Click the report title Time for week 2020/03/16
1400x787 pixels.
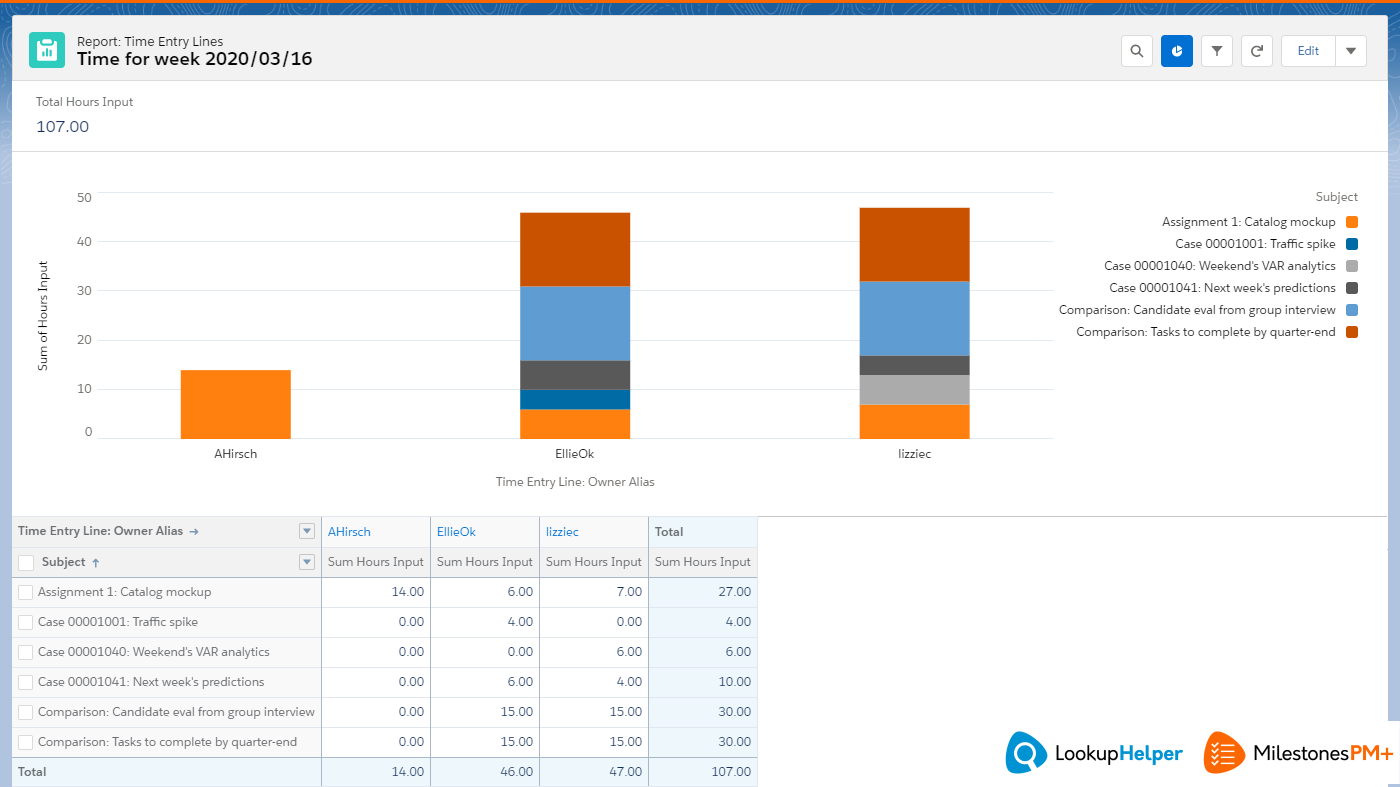coord(195,59)
